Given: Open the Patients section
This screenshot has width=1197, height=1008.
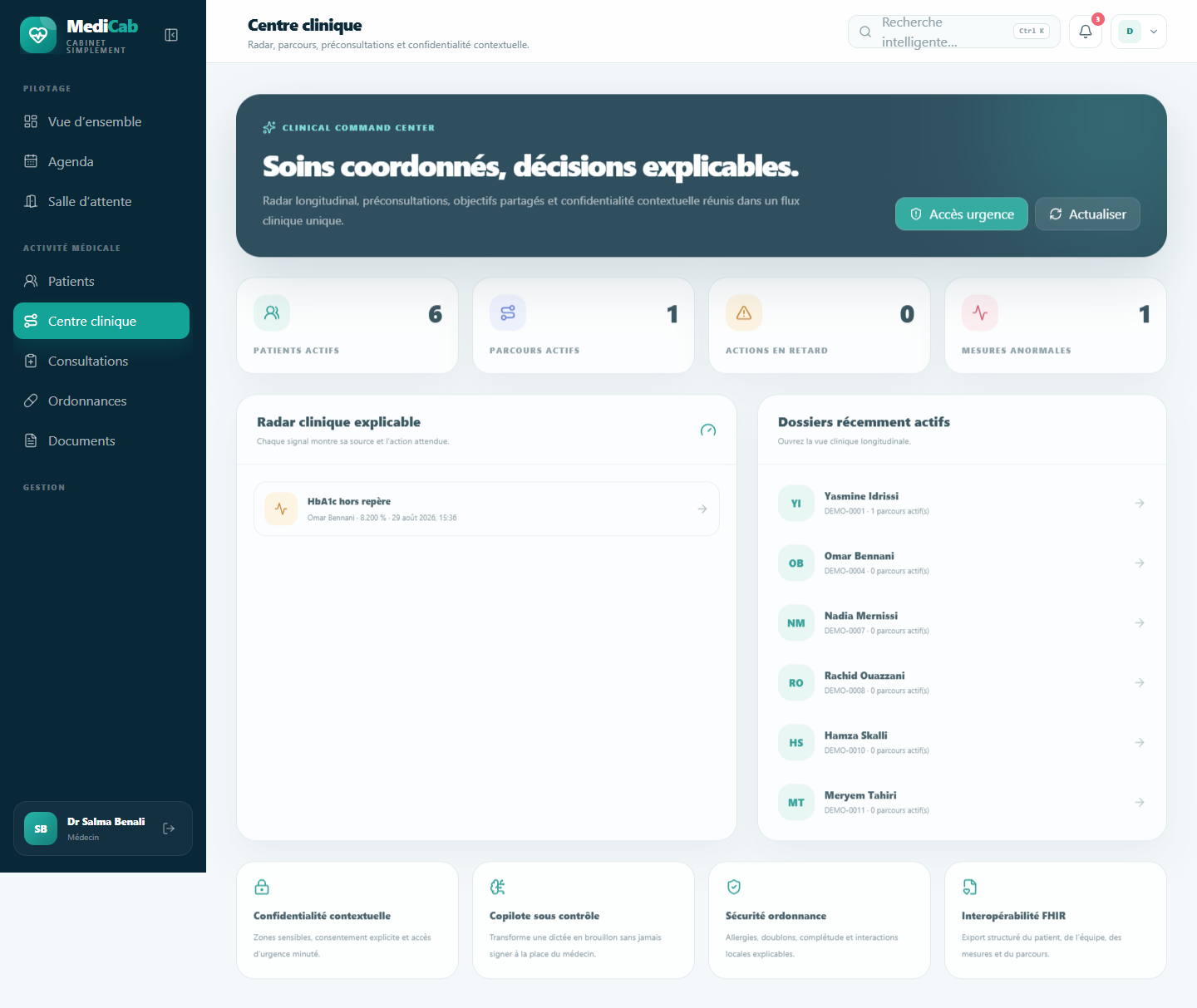Looking at the screenshot, I should pyautogui.click(x=101, y=281).
